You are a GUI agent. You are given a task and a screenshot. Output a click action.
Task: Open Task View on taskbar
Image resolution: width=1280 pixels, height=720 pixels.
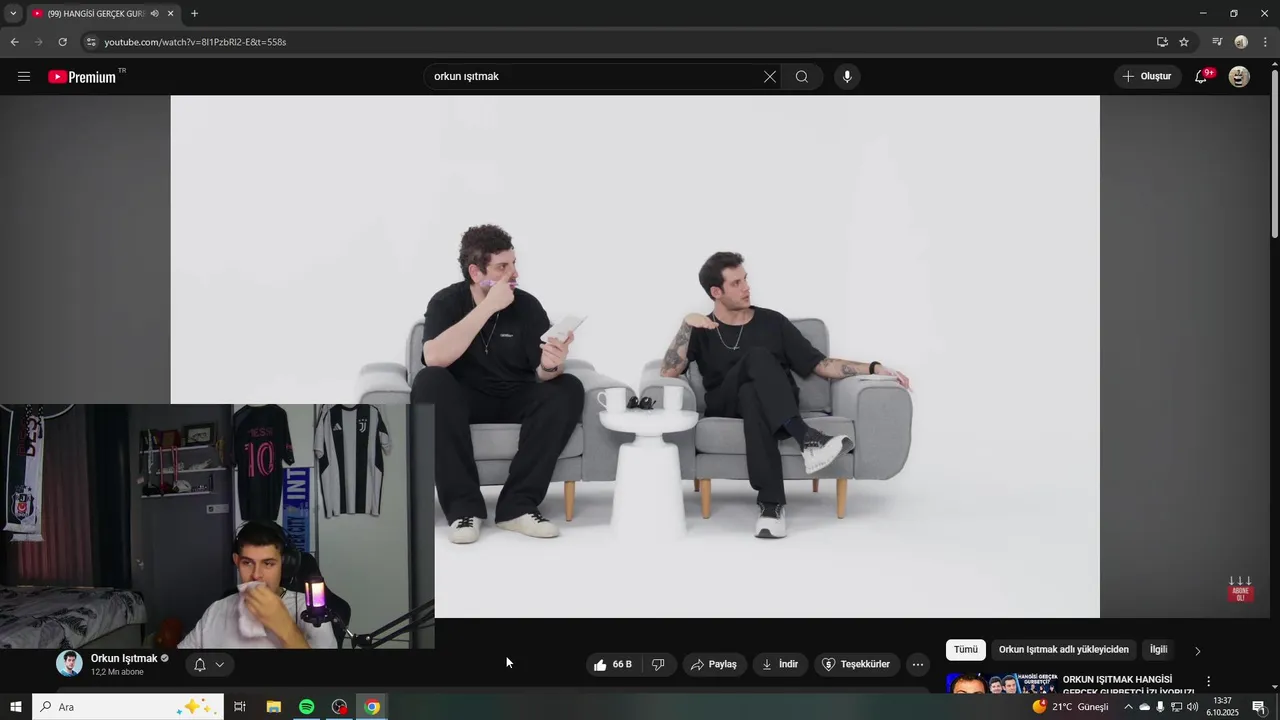[240, 707]
